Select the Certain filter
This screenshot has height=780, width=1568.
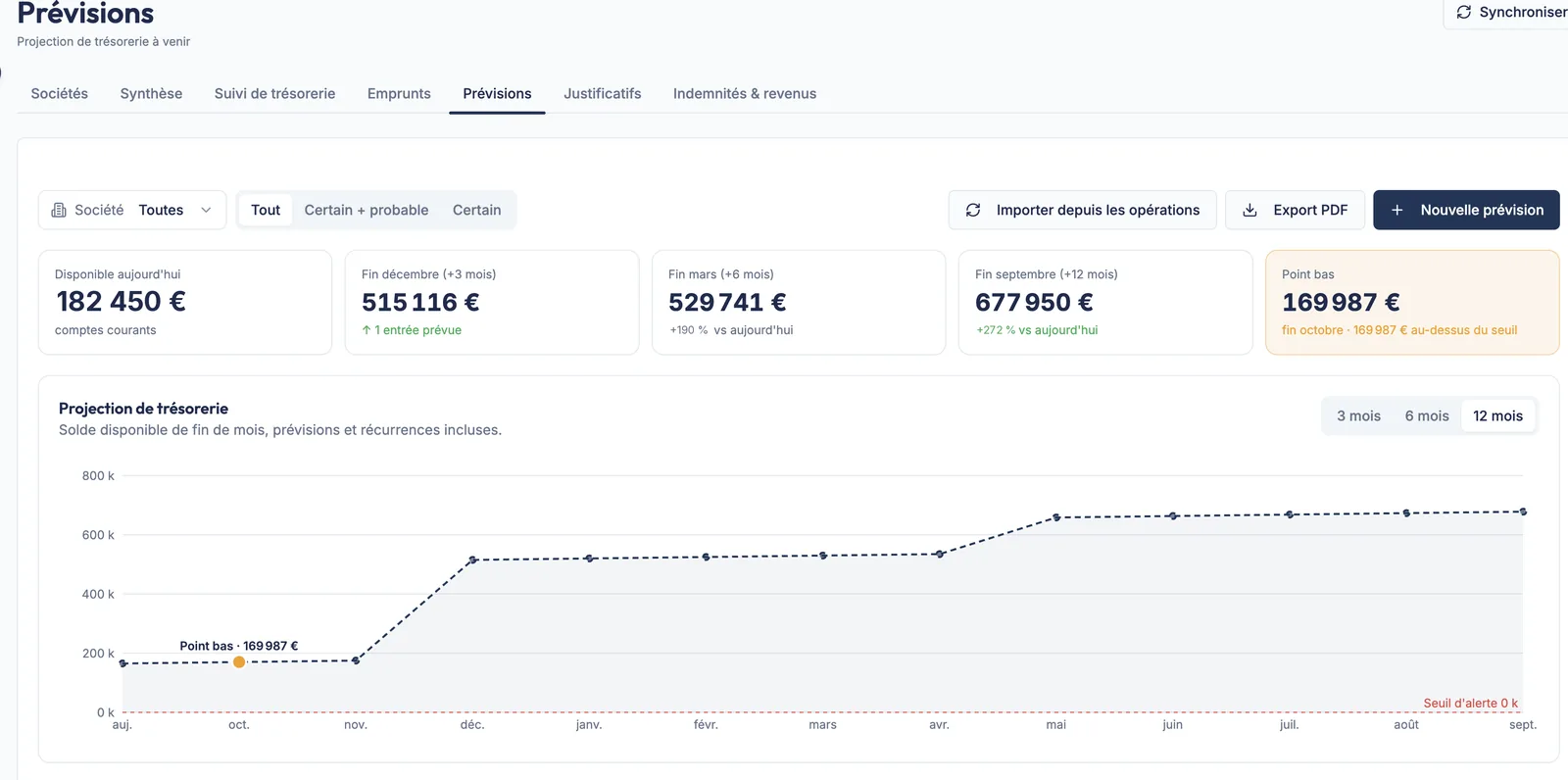coord(476,211)
